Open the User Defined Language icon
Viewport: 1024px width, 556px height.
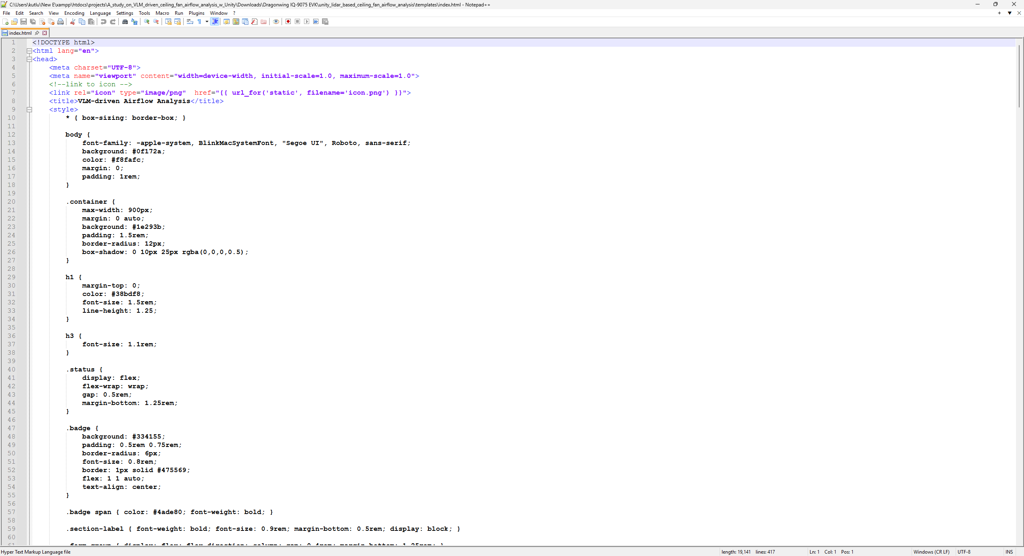pyautogui.click(x=227, y=22)
